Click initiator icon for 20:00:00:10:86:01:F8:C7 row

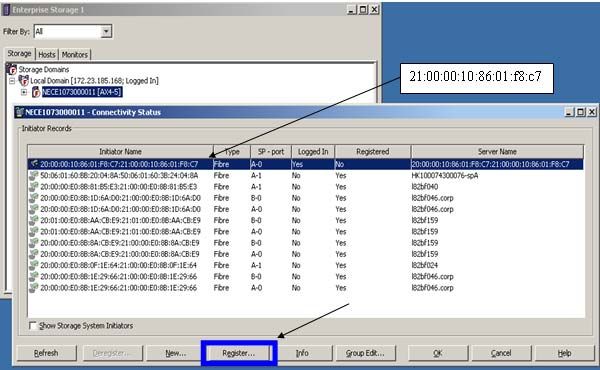coord(34,164)
